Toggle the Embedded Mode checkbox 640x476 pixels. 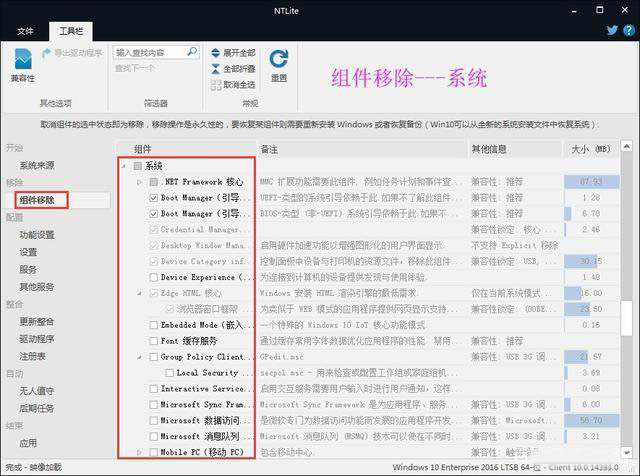[x=153, y=325]
